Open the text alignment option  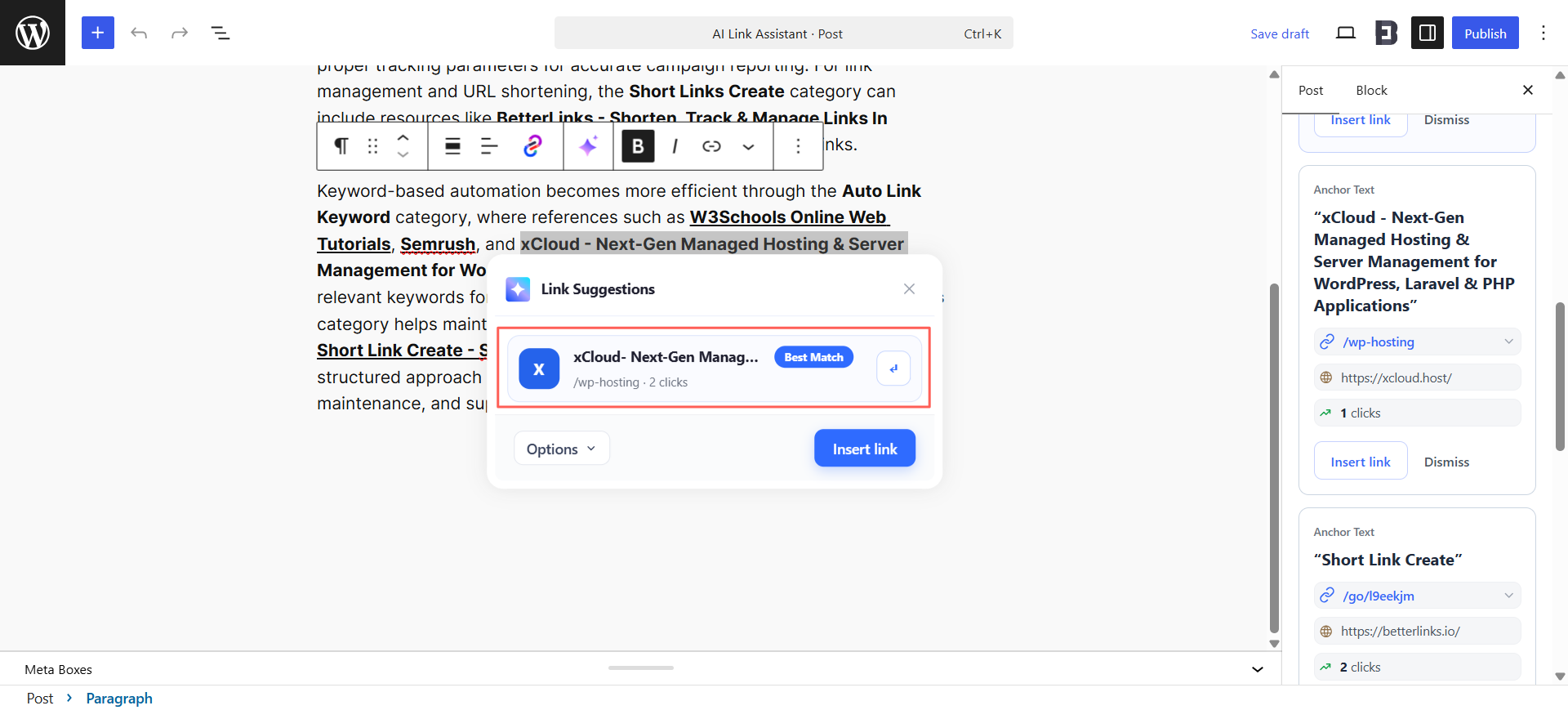tap(489, 146)
